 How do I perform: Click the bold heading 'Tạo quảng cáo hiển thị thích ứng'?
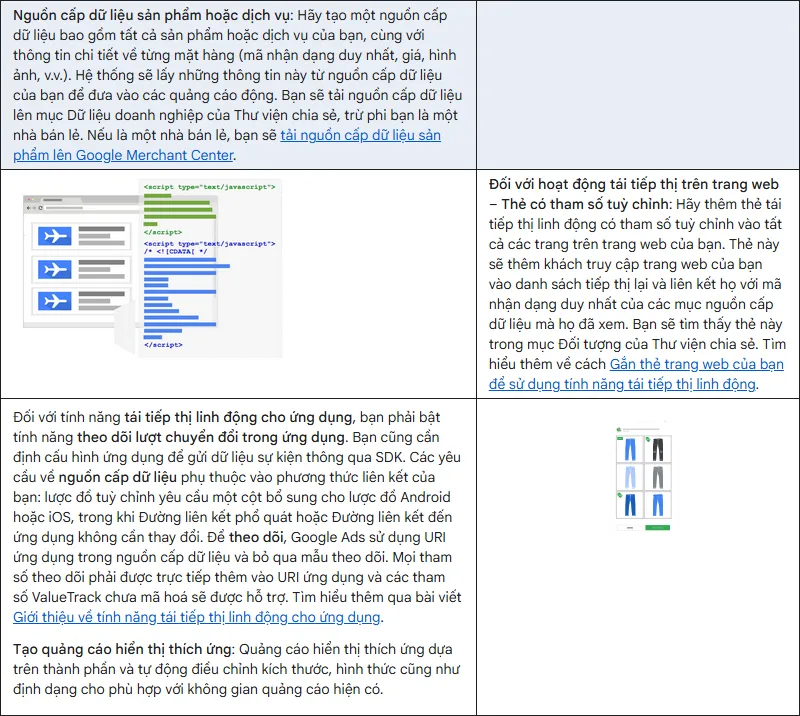(x=123, y=649)
